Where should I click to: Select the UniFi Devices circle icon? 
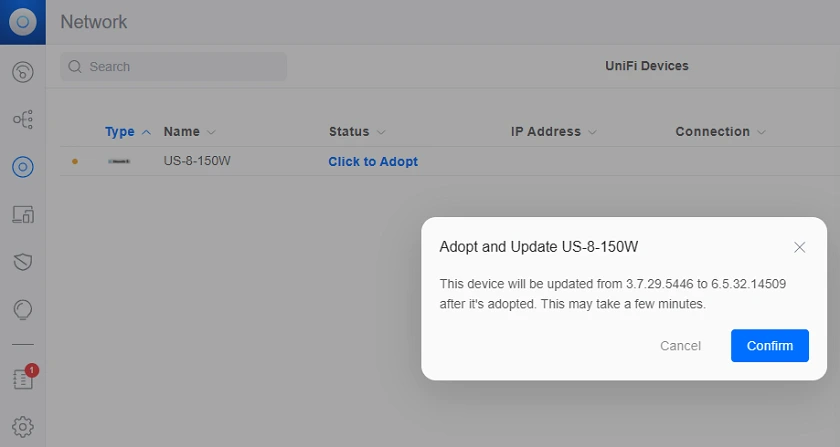tap(22, 167)
